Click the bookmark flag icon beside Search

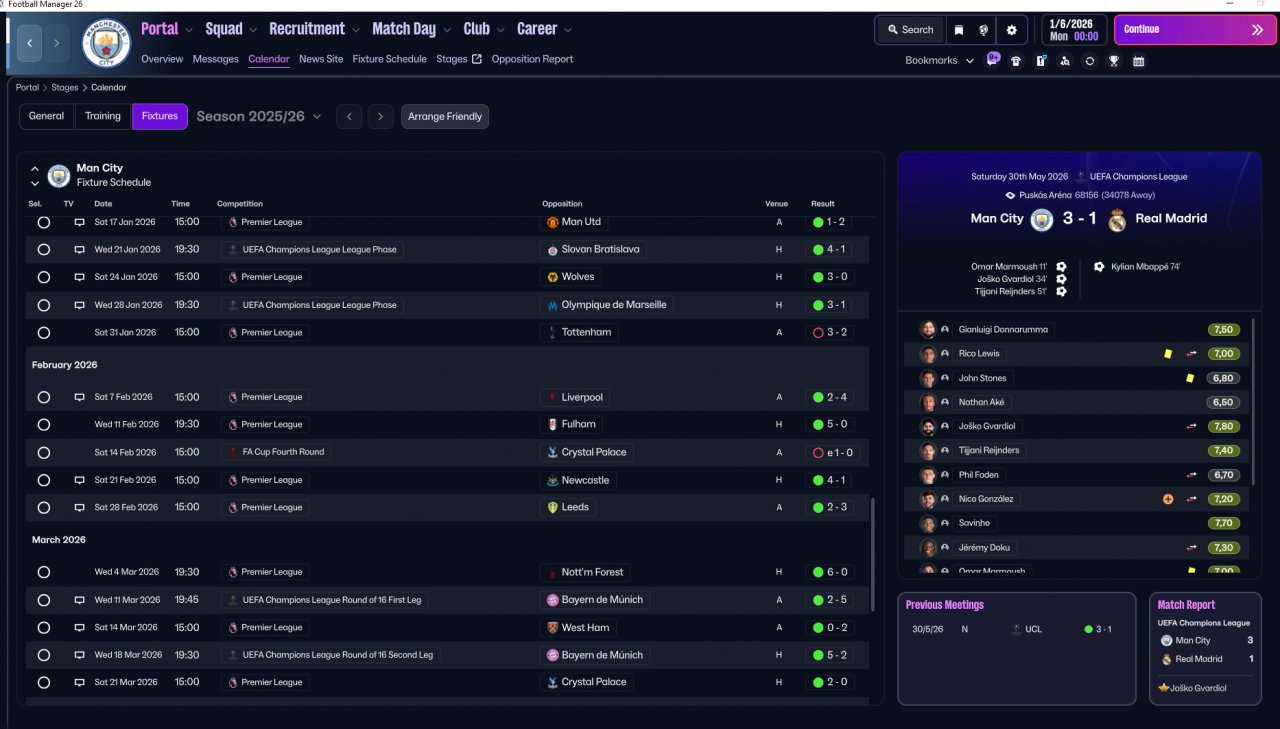point(958,30)
